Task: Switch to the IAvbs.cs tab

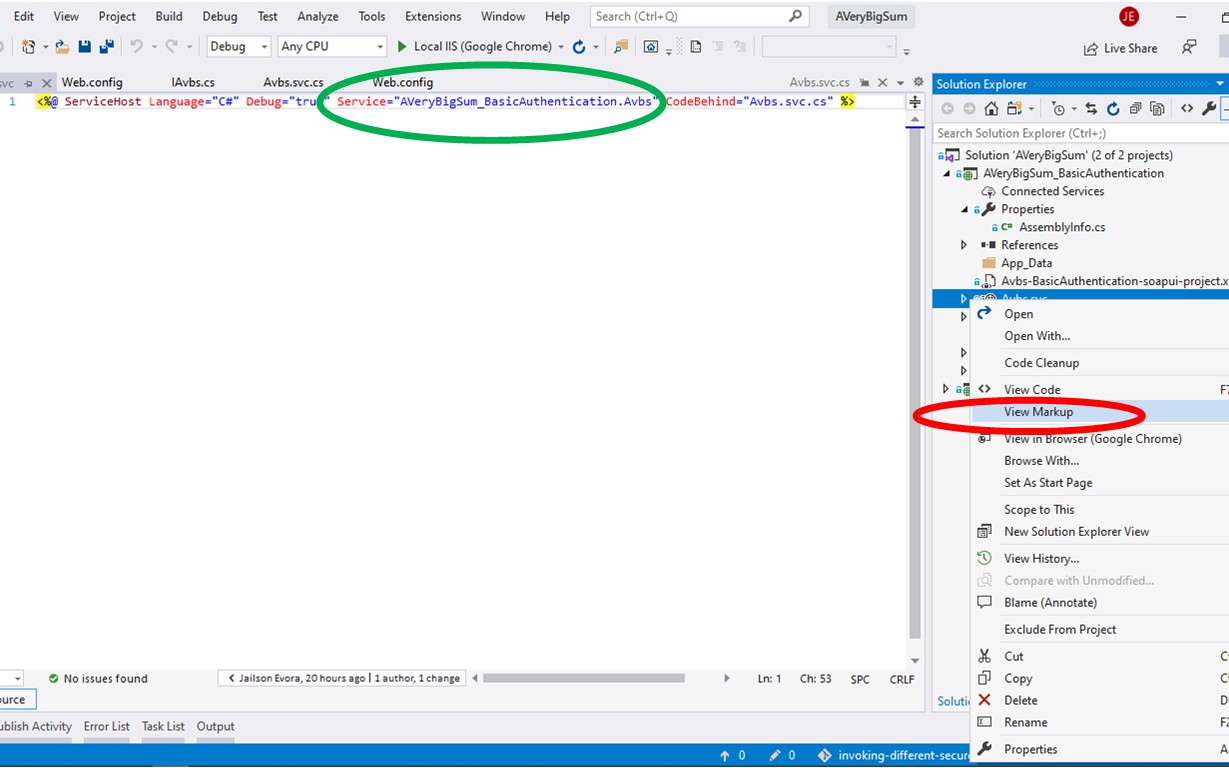Action: click(x=193, y=83)
